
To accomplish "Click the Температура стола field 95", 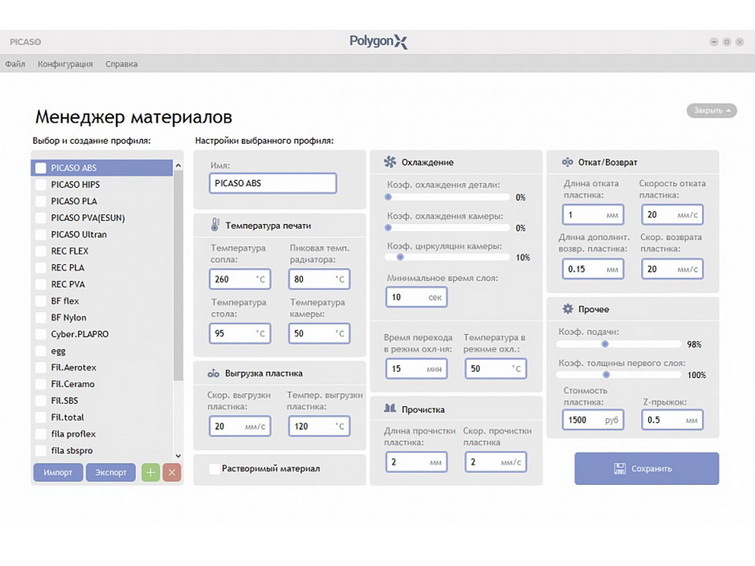I will tap(240, 333).
